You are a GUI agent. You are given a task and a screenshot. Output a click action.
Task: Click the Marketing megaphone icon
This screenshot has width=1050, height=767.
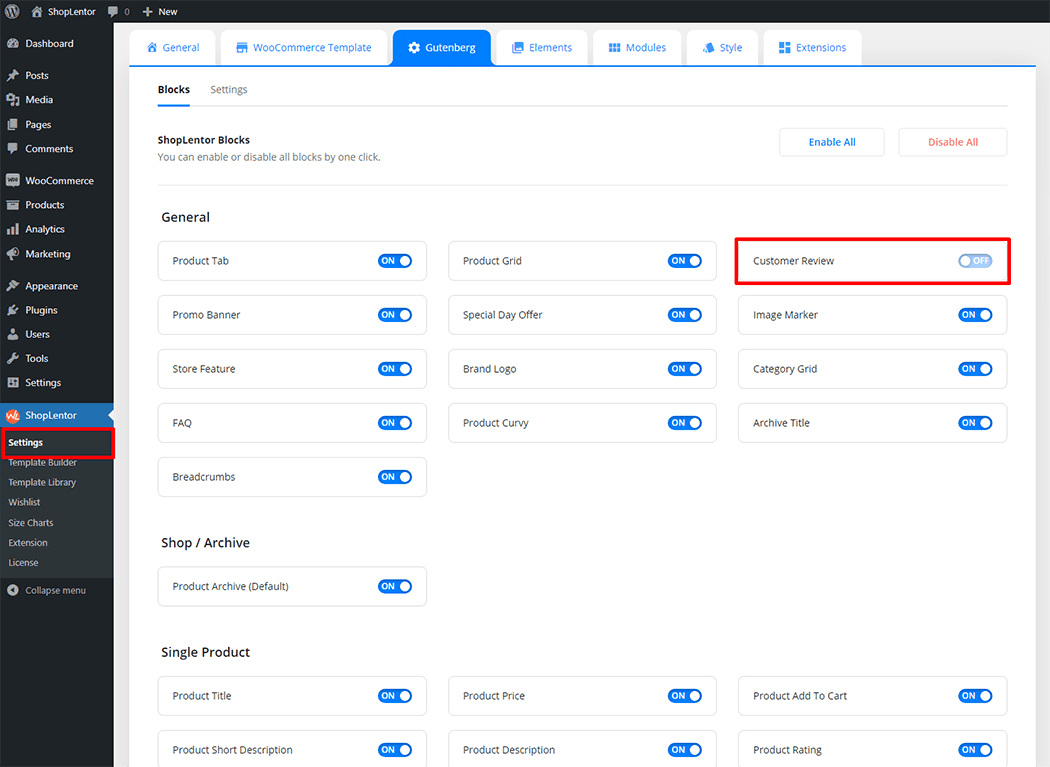tap(13, 254)
